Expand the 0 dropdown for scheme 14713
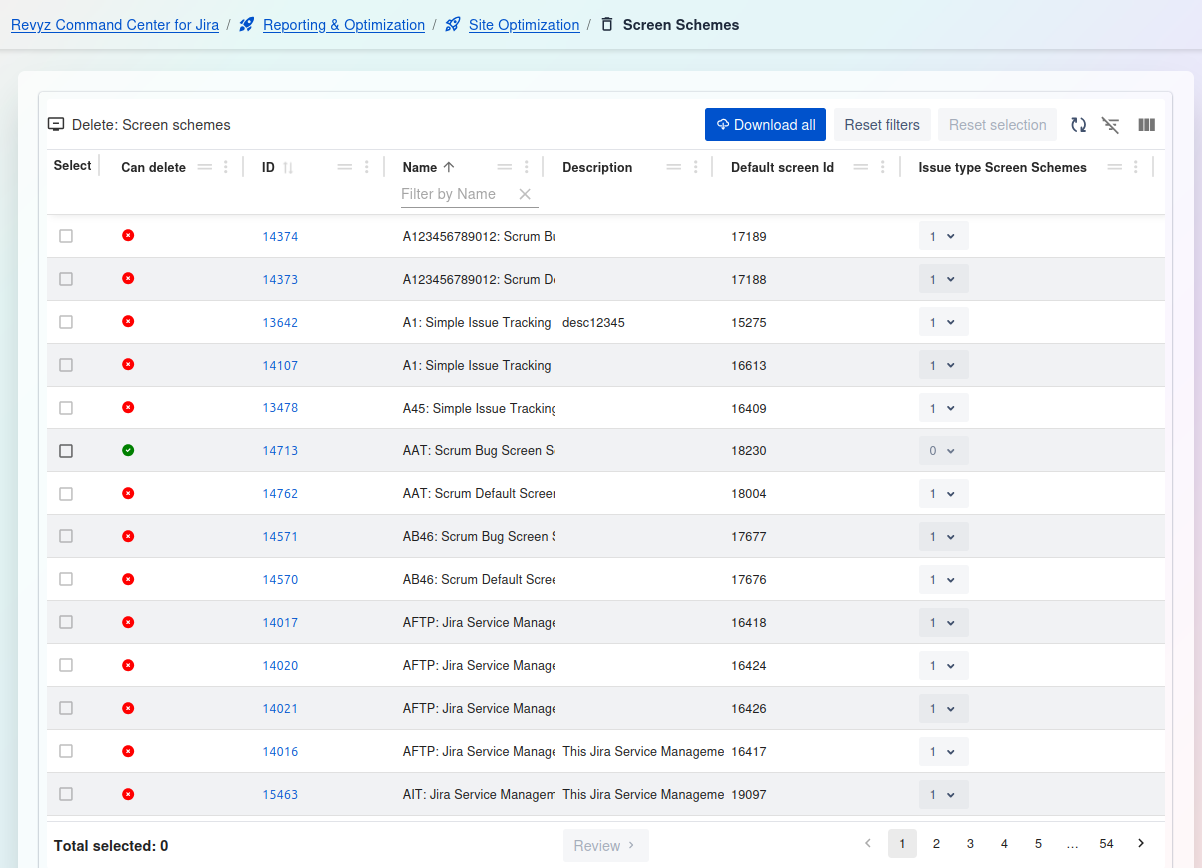Image resolution: width=1202 pixels, height=868 pixels. pos(943,451)
